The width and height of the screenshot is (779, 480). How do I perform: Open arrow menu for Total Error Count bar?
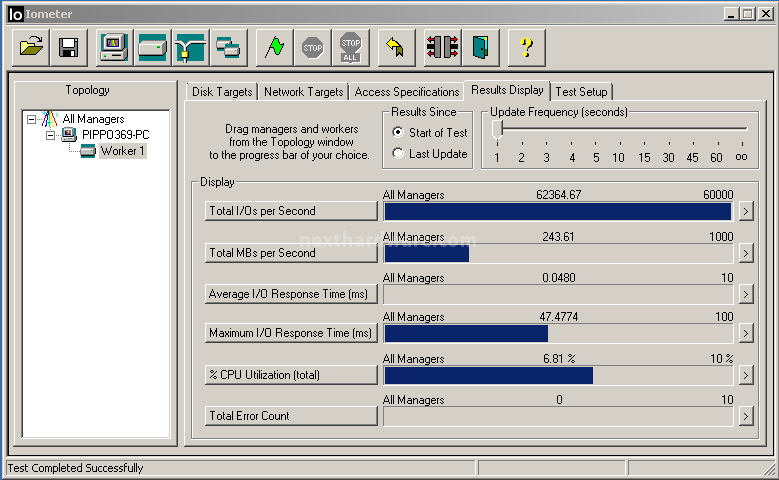(746, 416)
